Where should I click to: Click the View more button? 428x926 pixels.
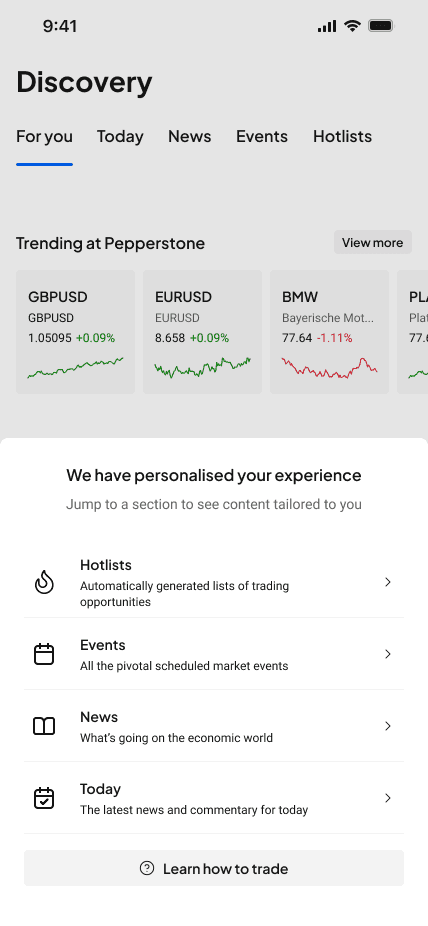click(373, 243)
